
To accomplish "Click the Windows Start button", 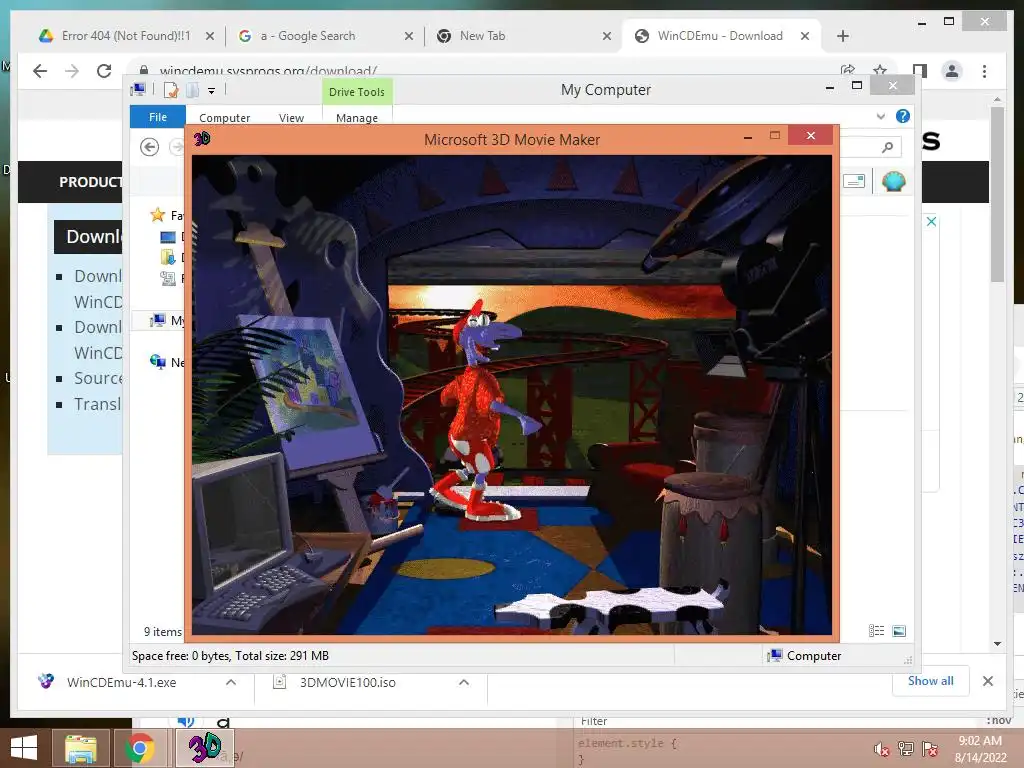I will [24, 748].
